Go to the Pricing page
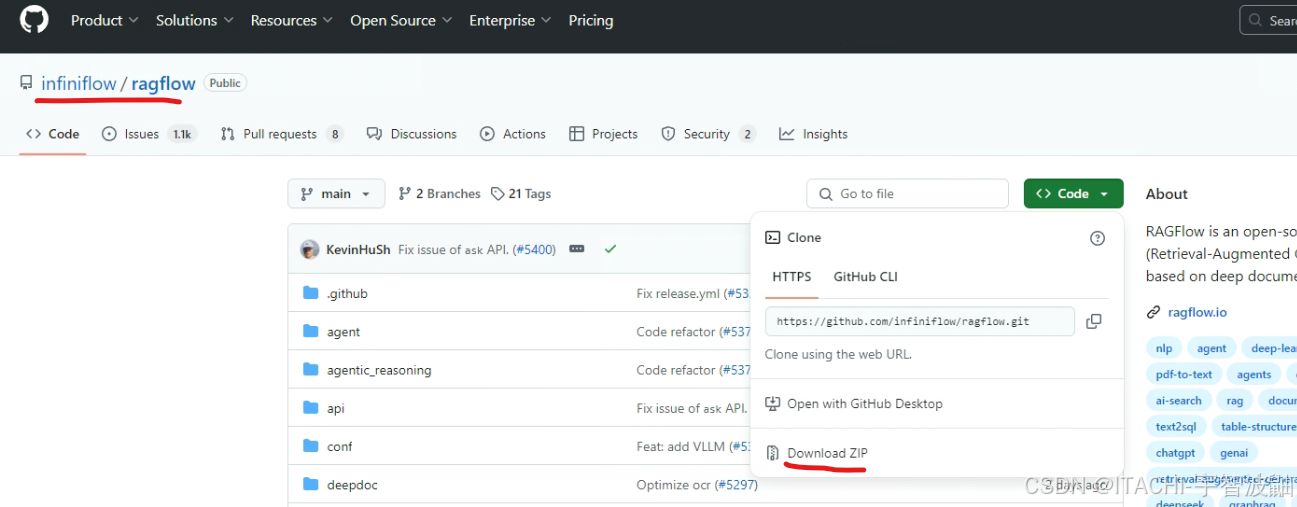The width and height of the screenshot is (1297, 507). point(591,20)
